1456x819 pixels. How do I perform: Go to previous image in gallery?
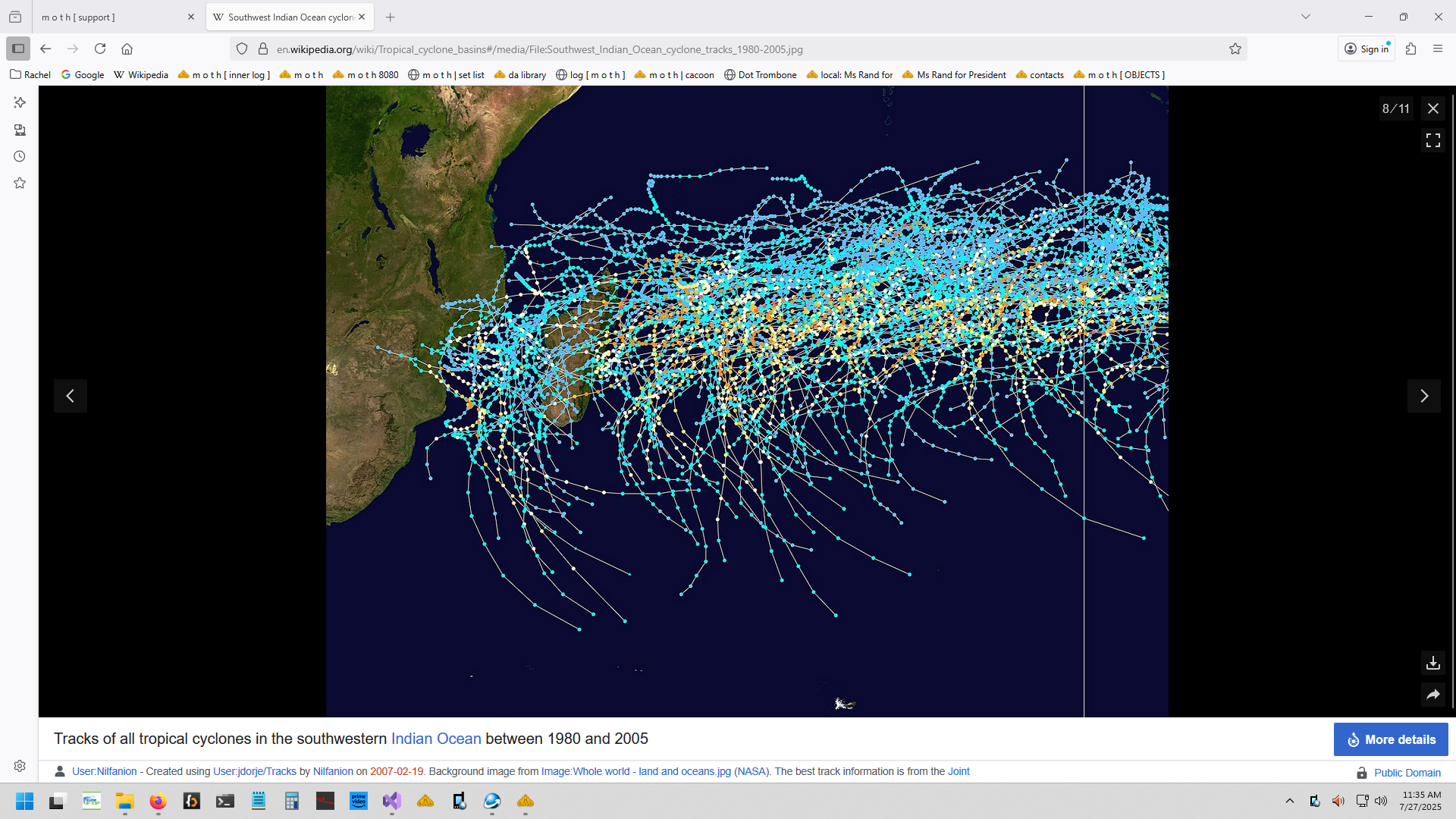click(71, 396)
